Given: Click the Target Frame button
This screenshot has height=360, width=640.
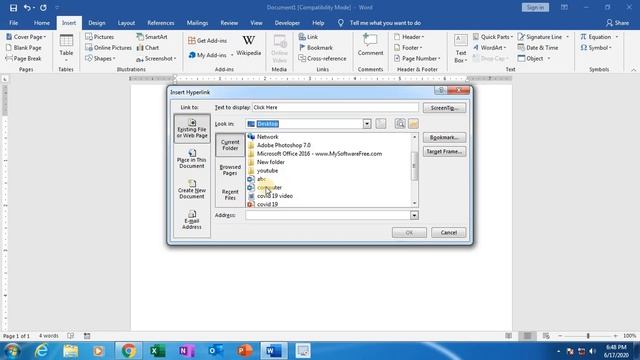Looking at the screenshot, I should 444,151.
